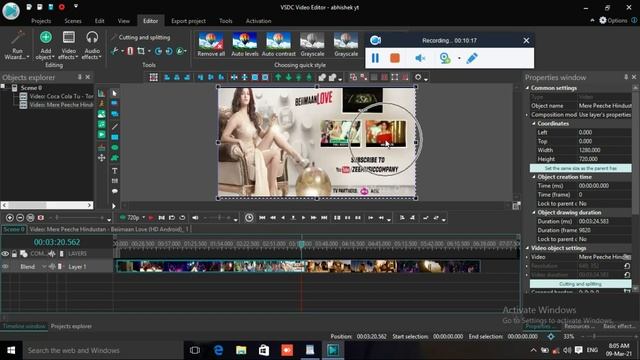
Task: Click the Add object button
Action: (46, 45)
